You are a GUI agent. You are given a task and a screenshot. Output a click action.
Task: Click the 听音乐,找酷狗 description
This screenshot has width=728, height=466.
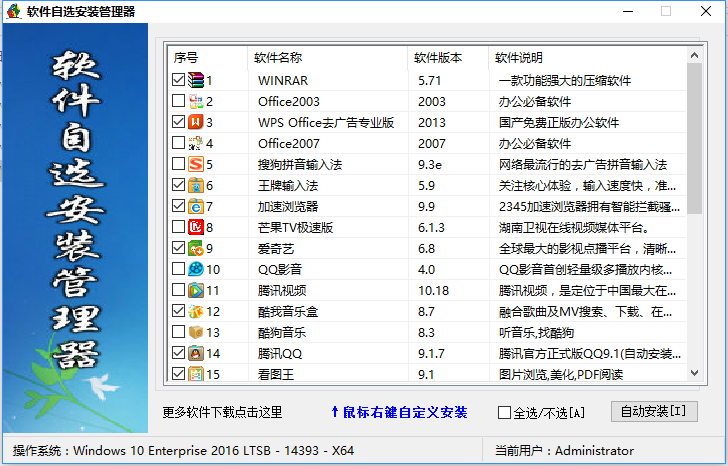tap(536, 333)
